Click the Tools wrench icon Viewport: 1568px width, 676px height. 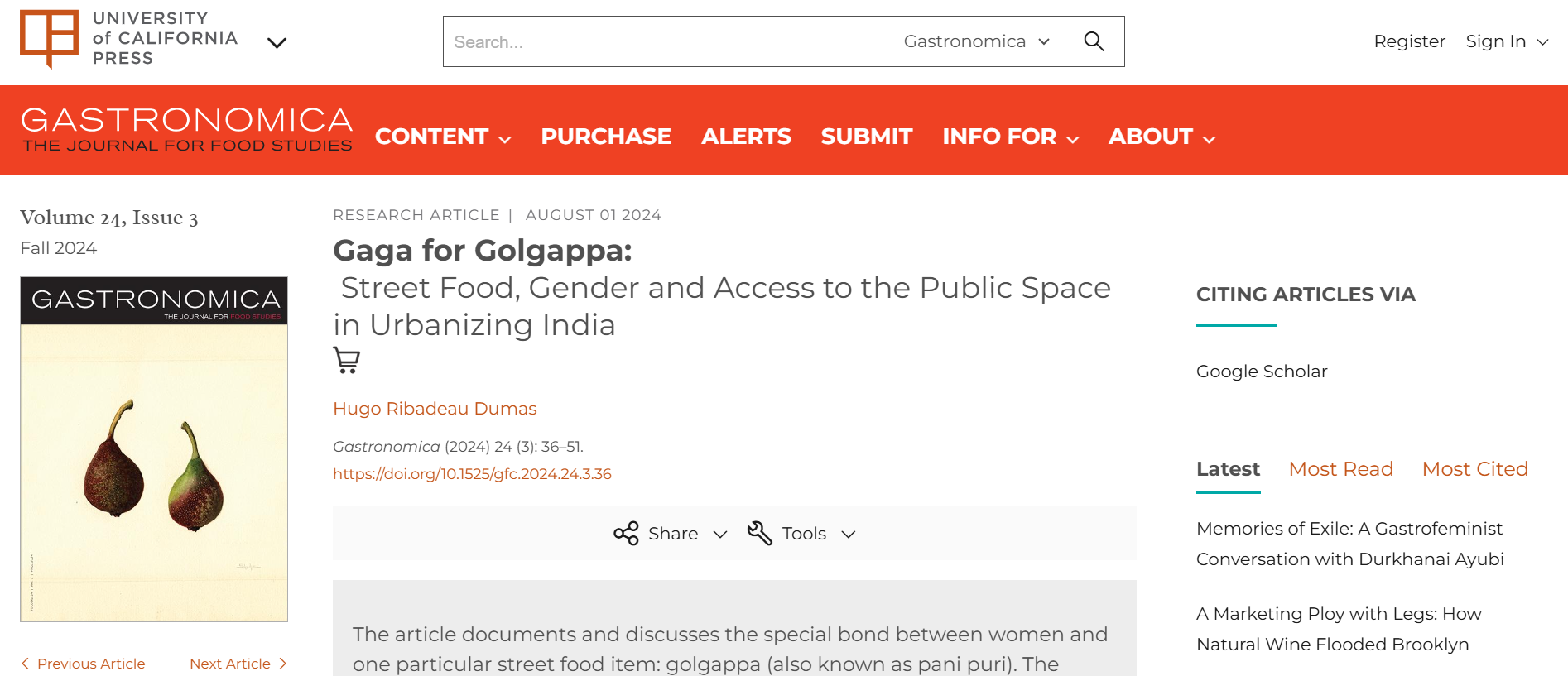click(759, 534)
